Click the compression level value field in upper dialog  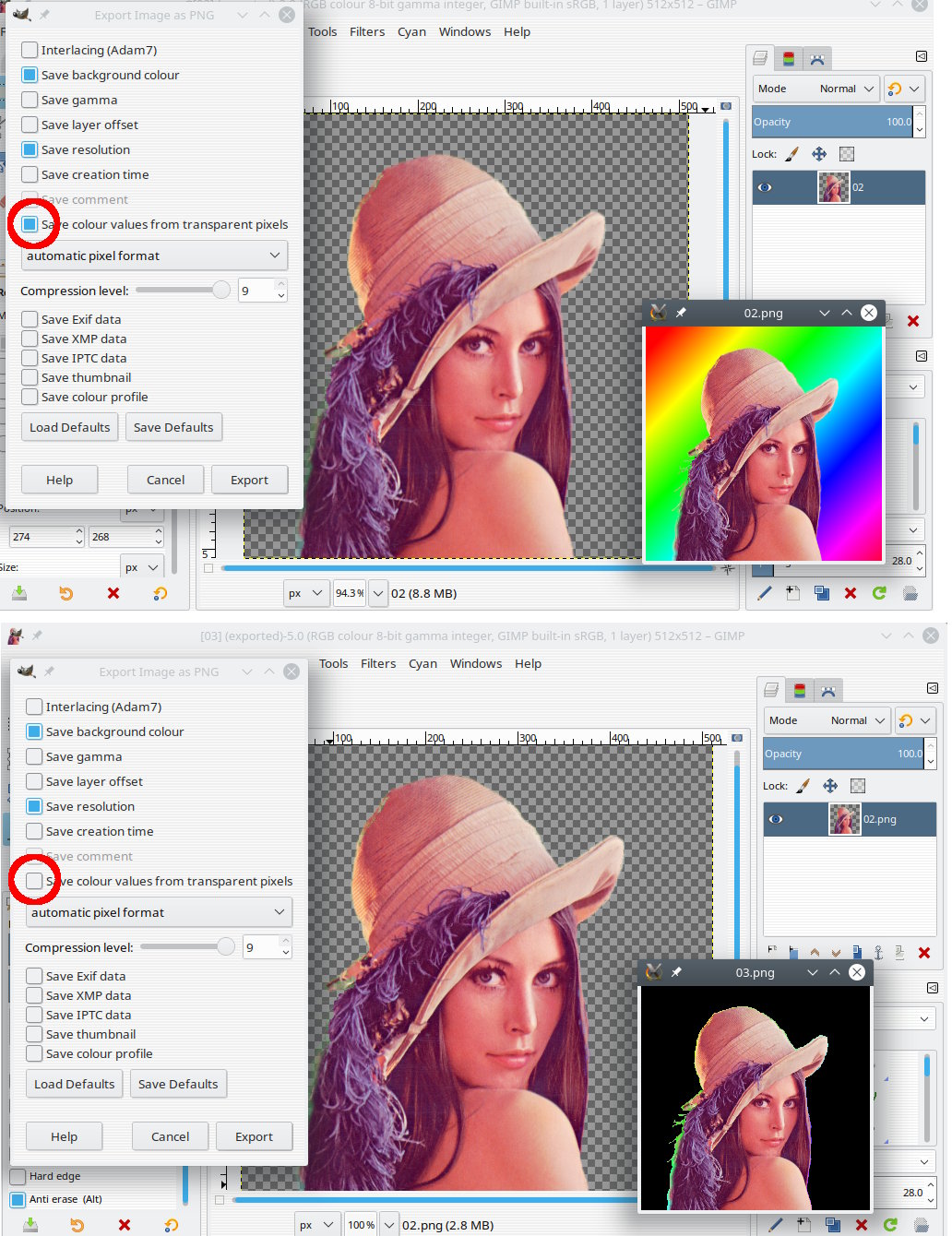[x=256, y=291]
